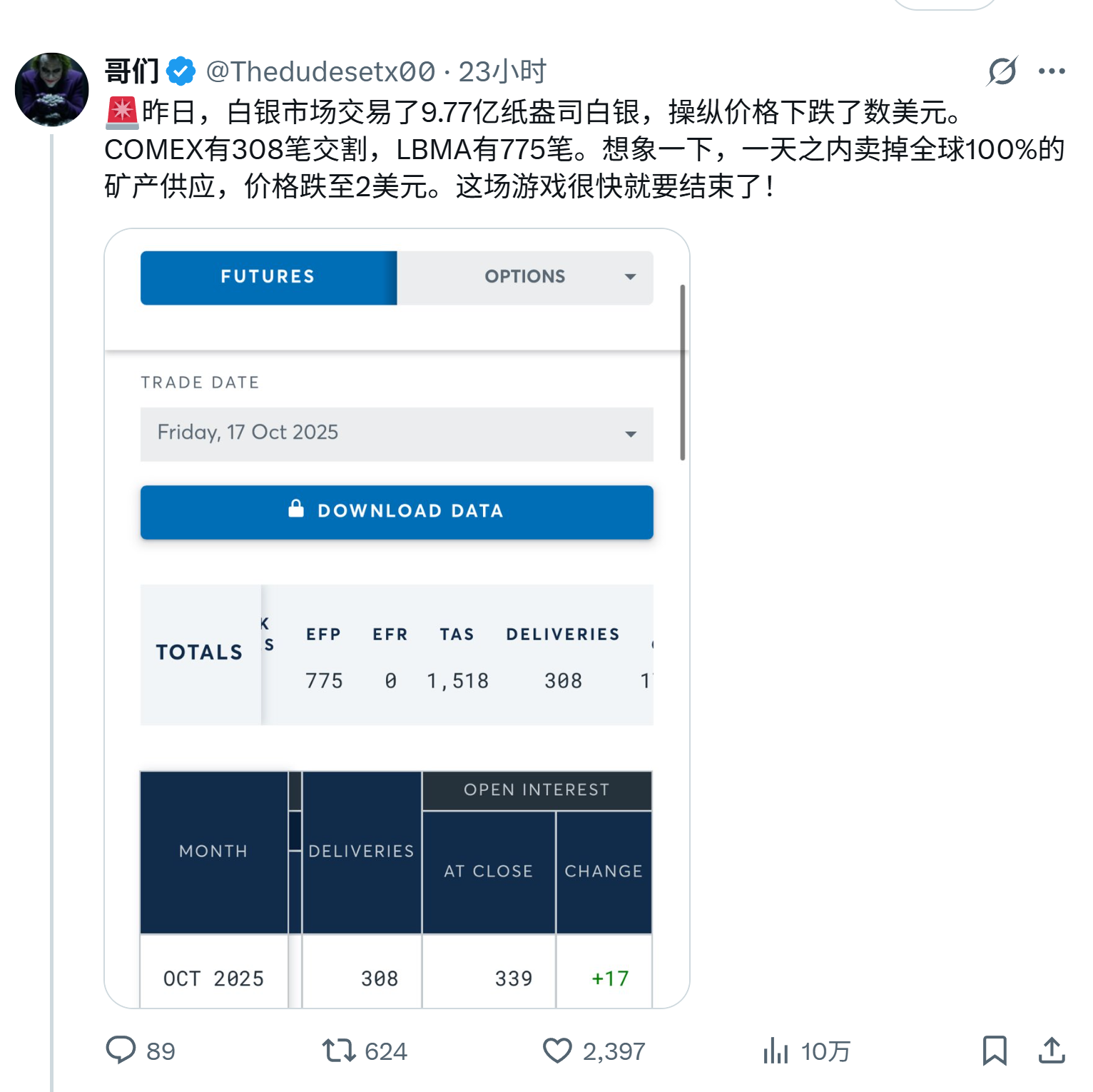
Task: Click the vertical scrollbar in the embedded image
Action: pyautogui.click(x=683, y=372)
